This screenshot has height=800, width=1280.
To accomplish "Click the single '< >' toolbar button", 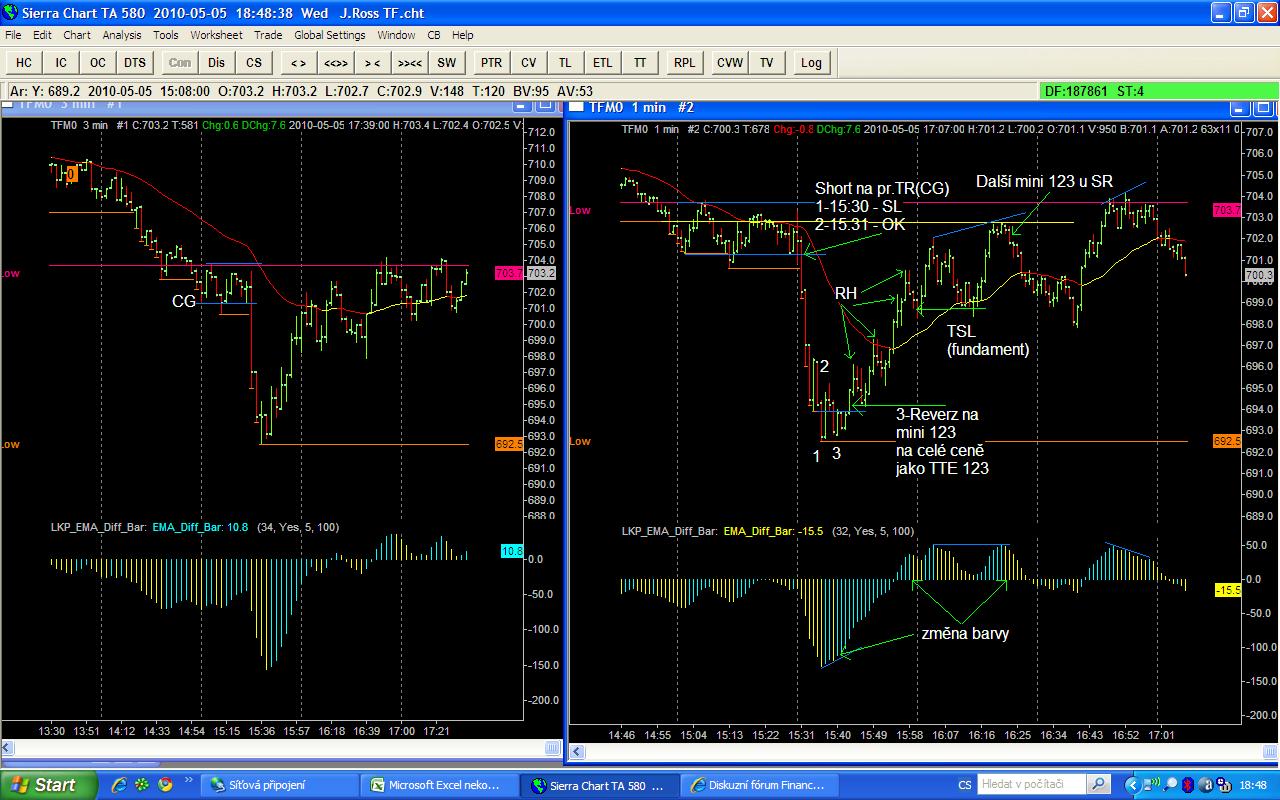I will [298, 62].
